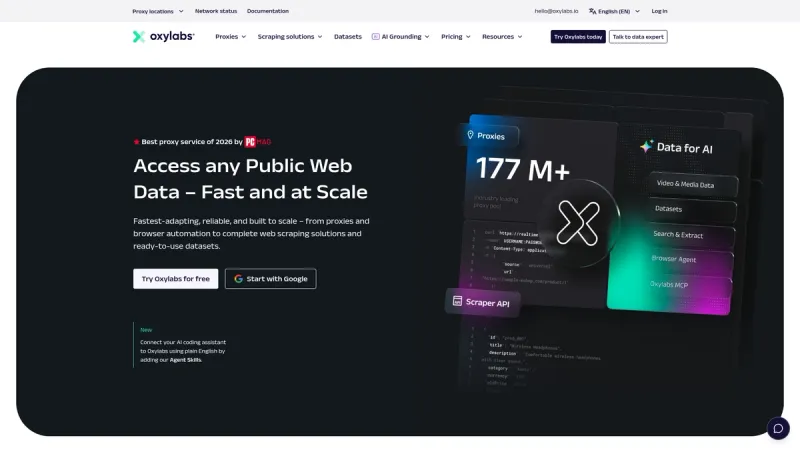Click the Search & Extract card

[691, 235]
